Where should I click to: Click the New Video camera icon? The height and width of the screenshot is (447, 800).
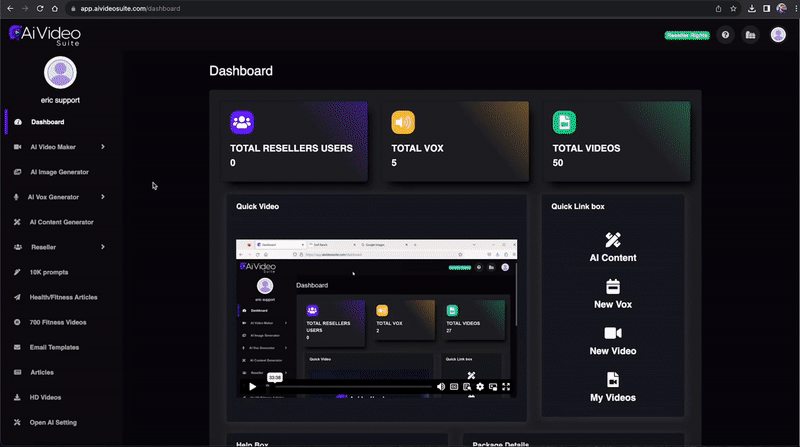point(613,333)
